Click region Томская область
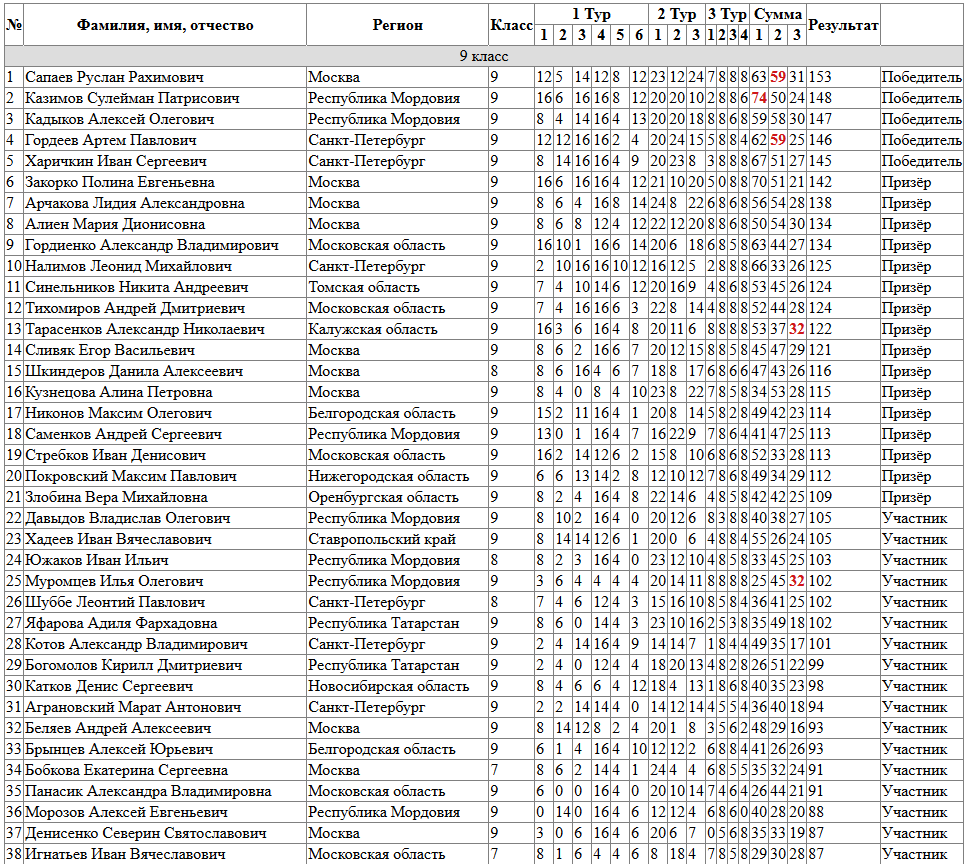Image resolution: width=966 pixels, height=864 pixels. 363,287
